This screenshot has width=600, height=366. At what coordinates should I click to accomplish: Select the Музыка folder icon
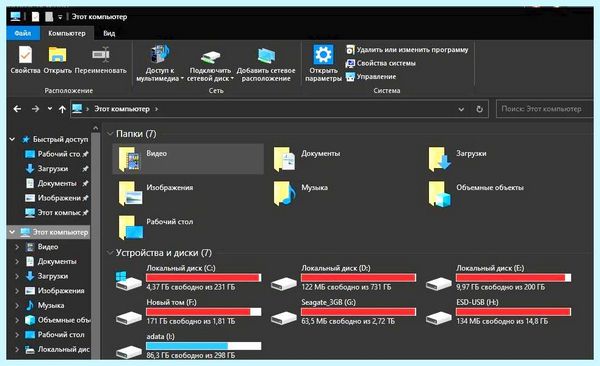pyautogui.click(x=284, y=193)
